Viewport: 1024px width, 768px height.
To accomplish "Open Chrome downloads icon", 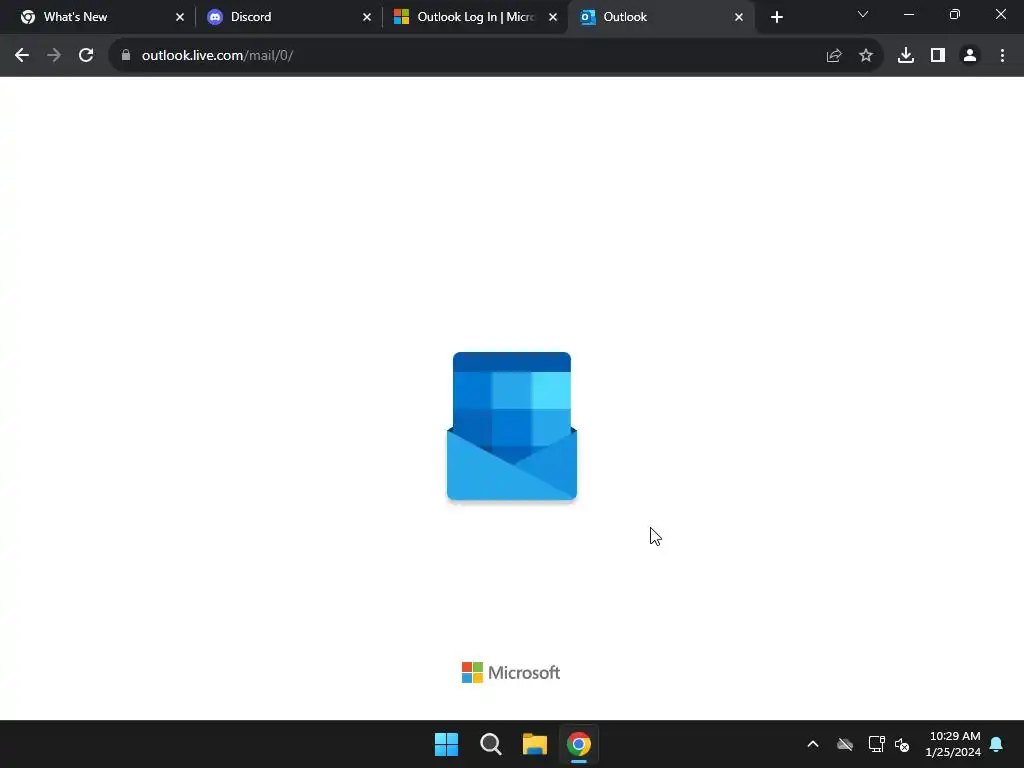I will (x=906, y=56).
